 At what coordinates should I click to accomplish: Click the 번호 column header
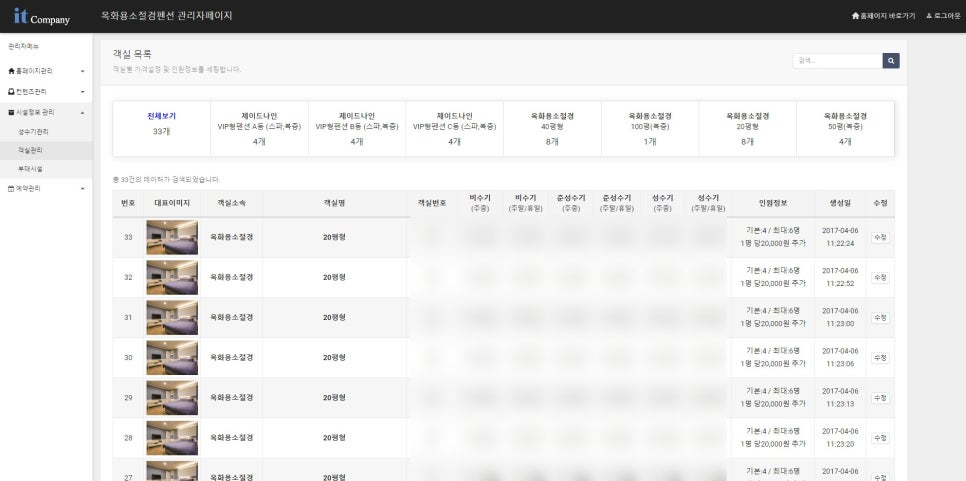(128, 203)
